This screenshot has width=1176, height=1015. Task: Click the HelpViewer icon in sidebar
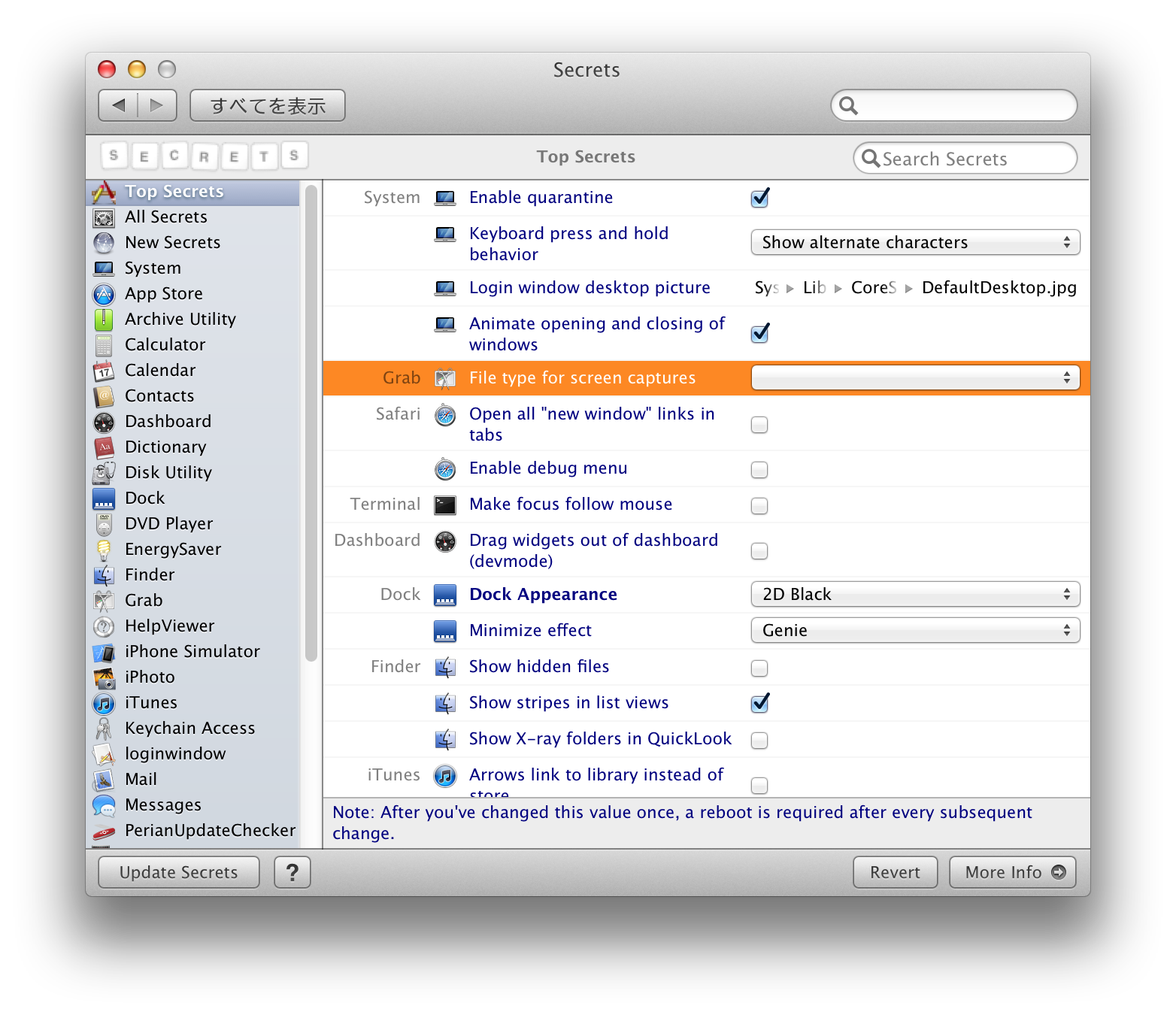104,627
